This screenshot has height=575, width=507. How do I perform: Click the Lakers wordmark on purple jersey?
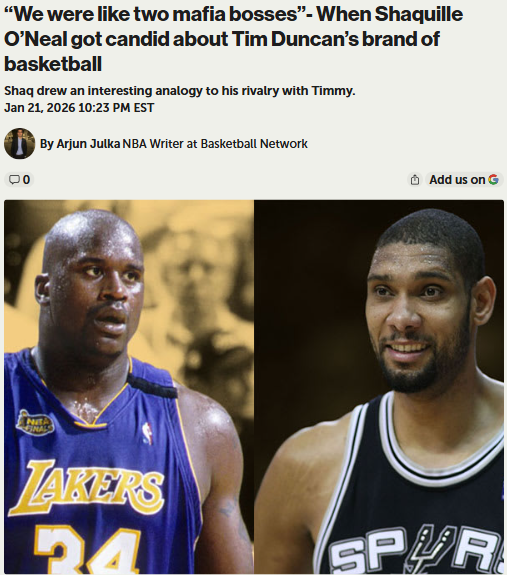pos(87,487)
